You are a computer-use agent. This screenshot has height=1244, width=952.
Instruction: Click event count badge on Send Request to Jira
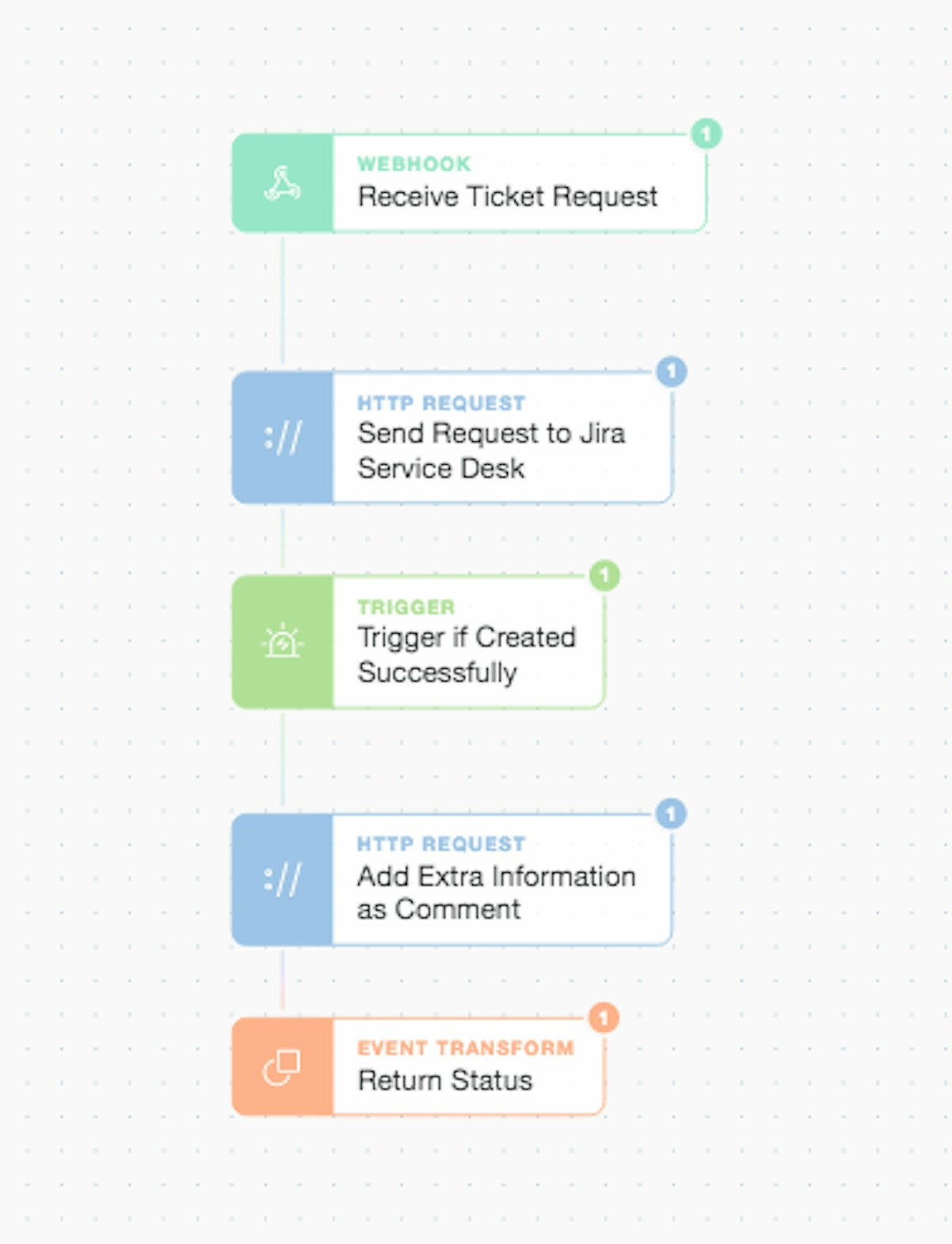pos(671,371)
